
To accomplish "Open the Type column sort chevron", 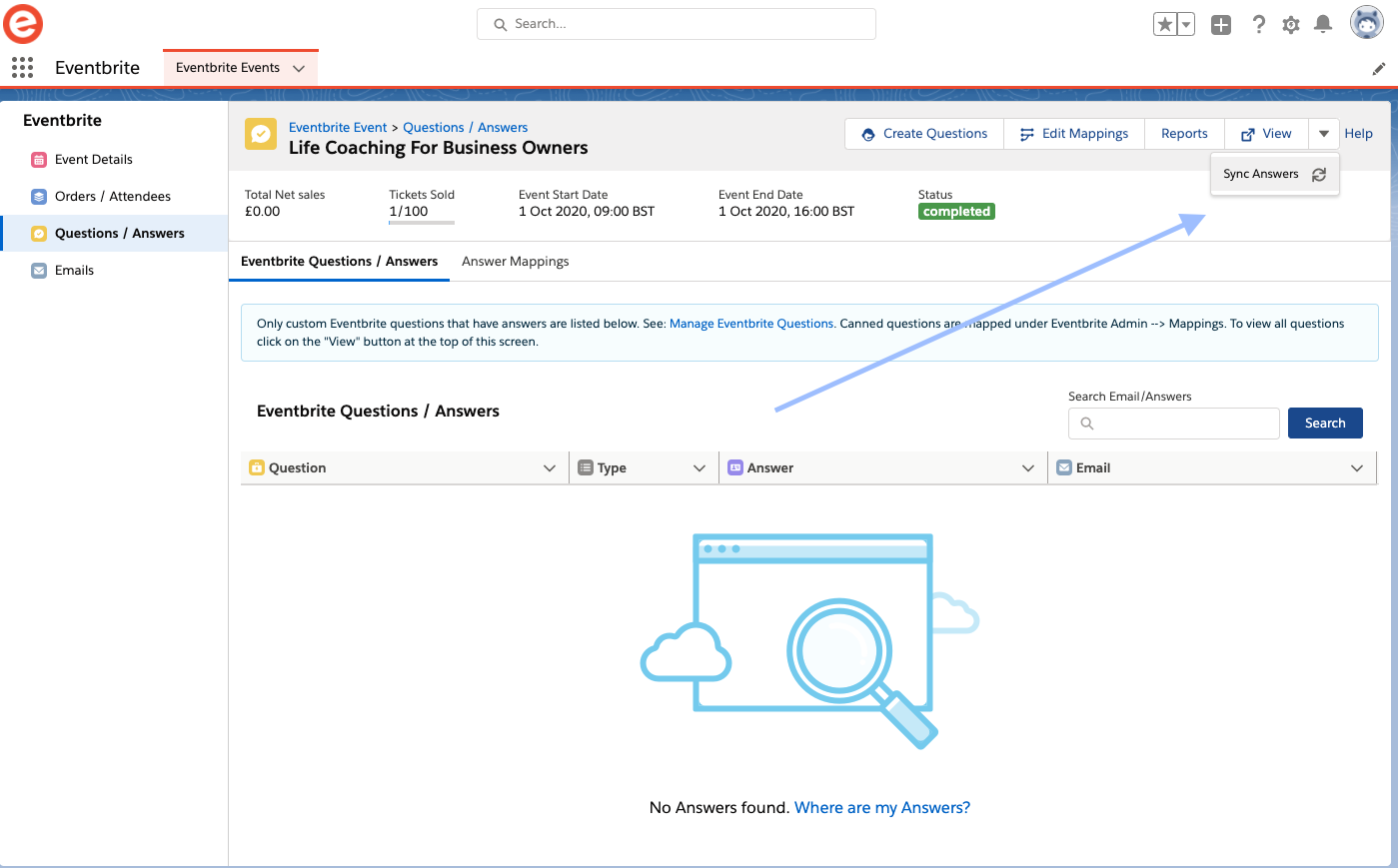I will point(699,468).
